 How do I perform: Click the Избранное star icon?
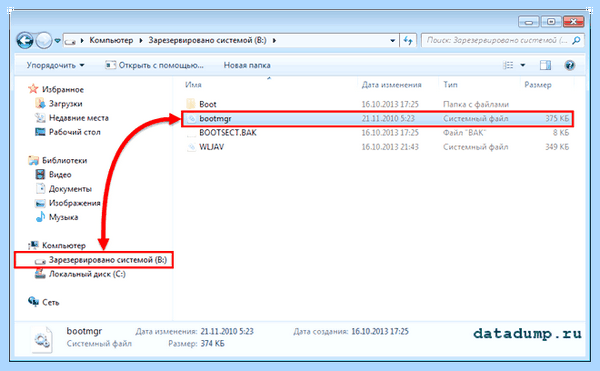coord(33,89)
